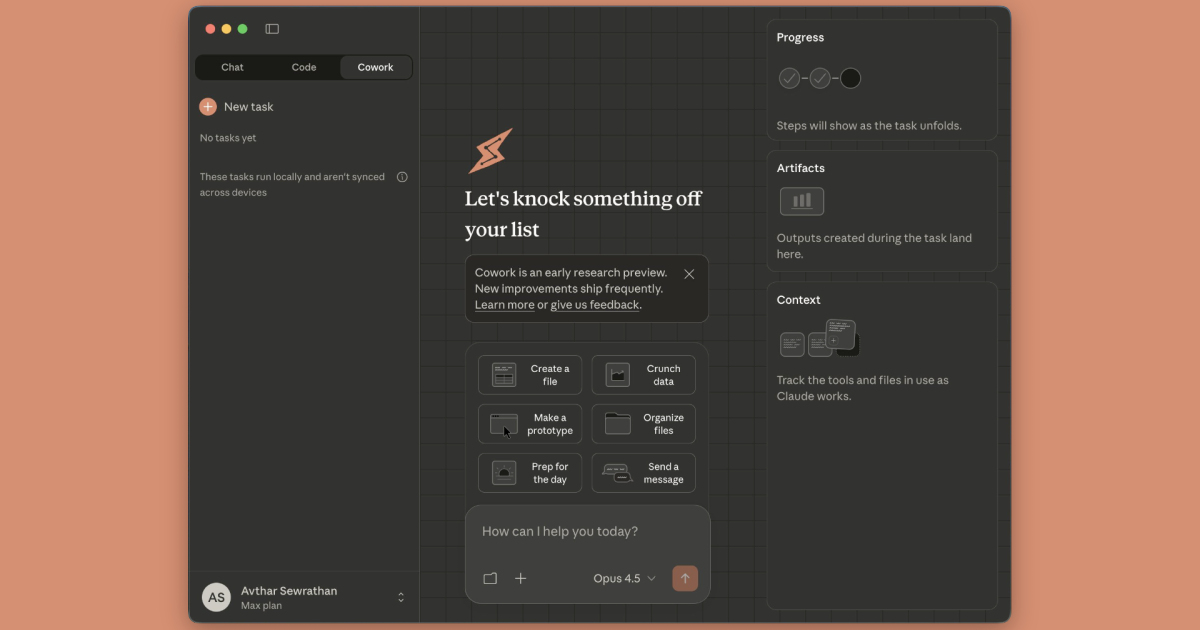The width and height of the screenshot is (1200, 630).
Task: Click the Artifacts bar chart icon
Action: [802, 201]
